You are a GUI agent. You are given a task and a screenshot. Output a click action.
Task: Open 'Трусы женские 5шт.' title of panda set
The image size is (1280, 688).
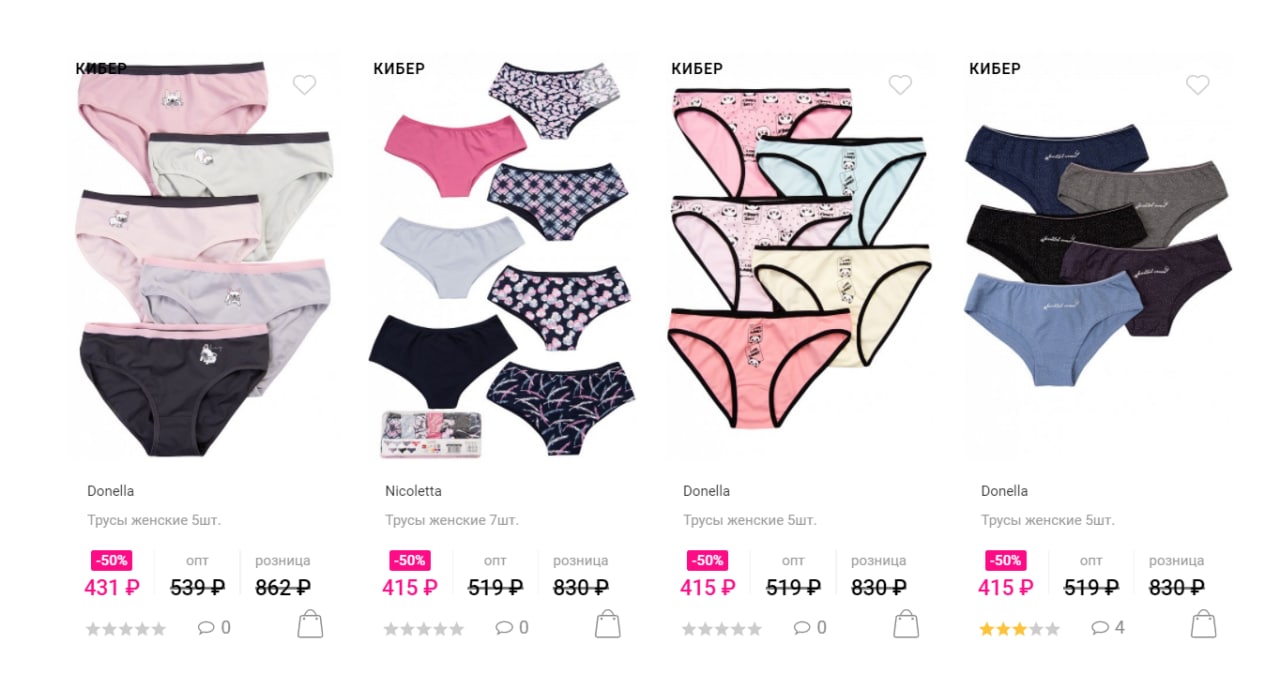point(750,521)
